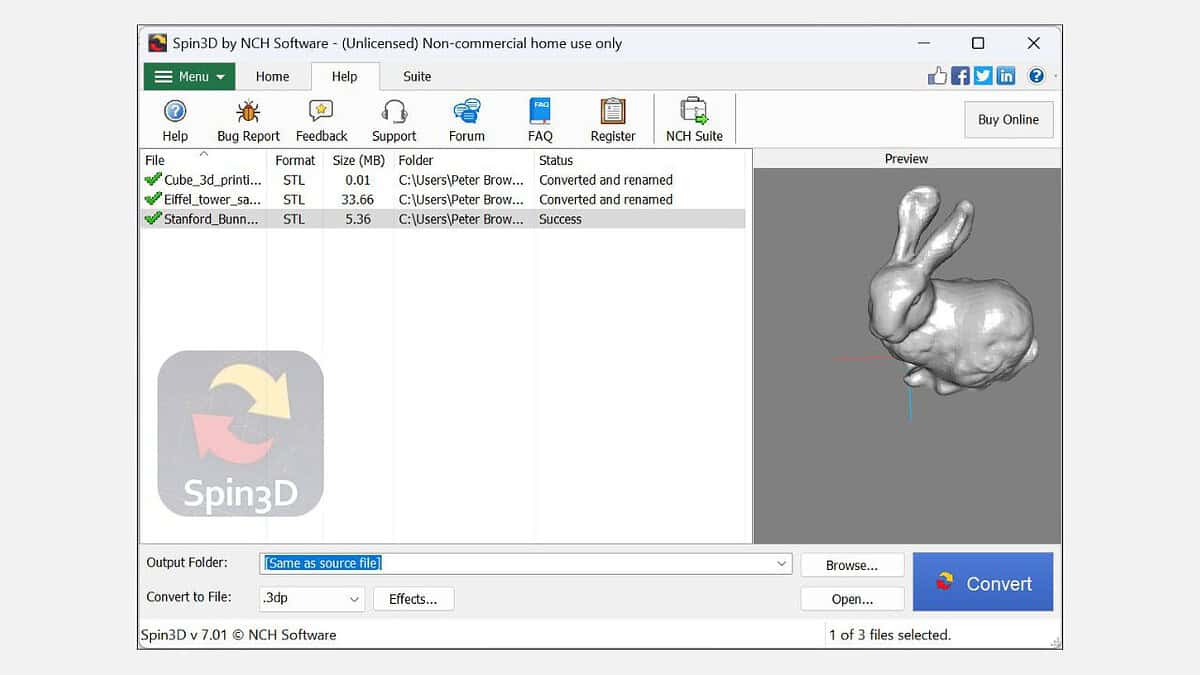The width and height of the screenshot is (1200, 675).
Task: Click the Folder column header
Action: pos(464,160)
